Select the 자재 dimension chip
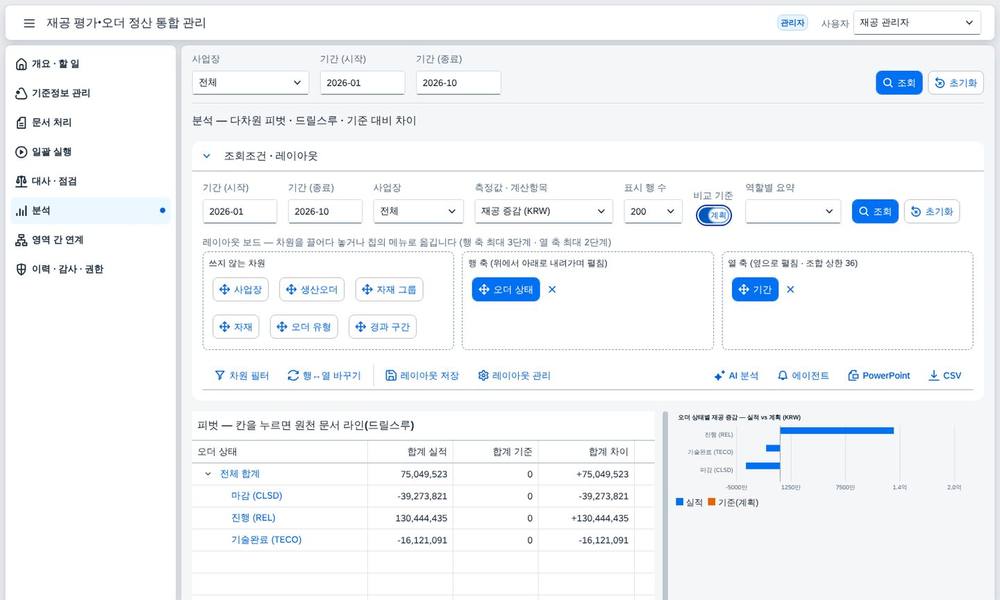This screenshot has height=600, width=1000. tap(236, 327)
